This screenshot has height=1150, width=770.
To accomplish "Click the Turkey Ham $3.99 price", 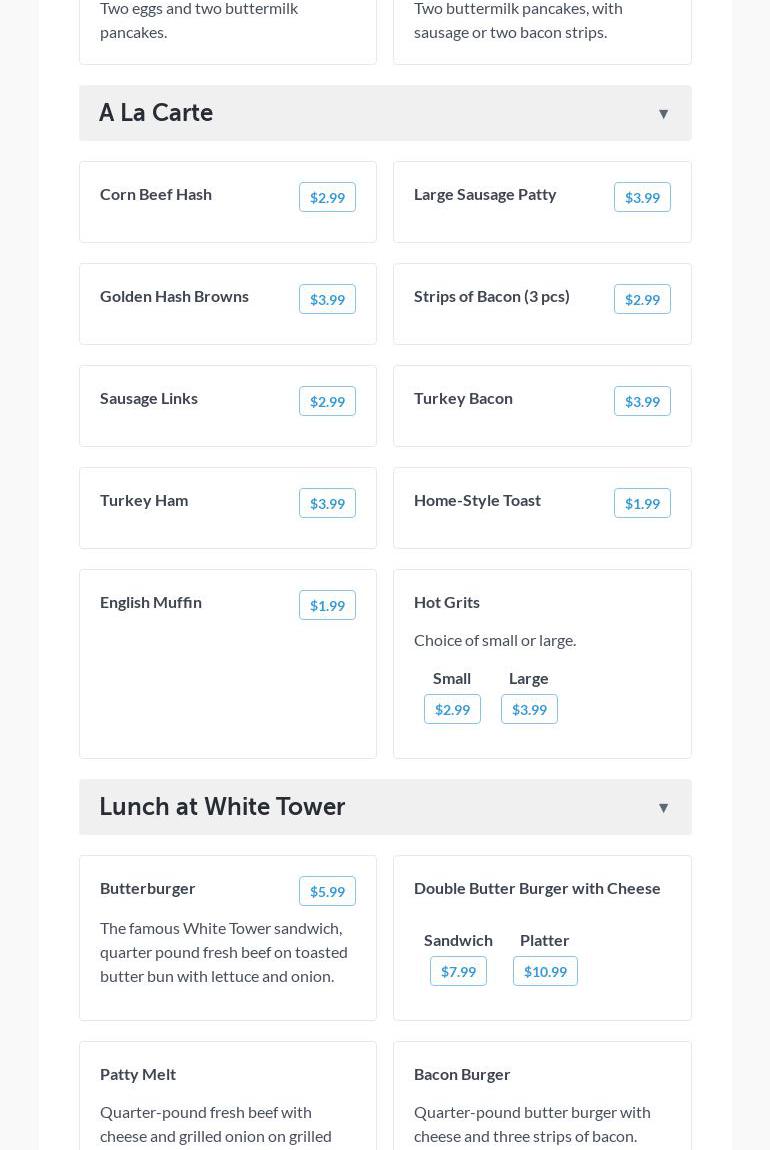I will tap(327, 504).
